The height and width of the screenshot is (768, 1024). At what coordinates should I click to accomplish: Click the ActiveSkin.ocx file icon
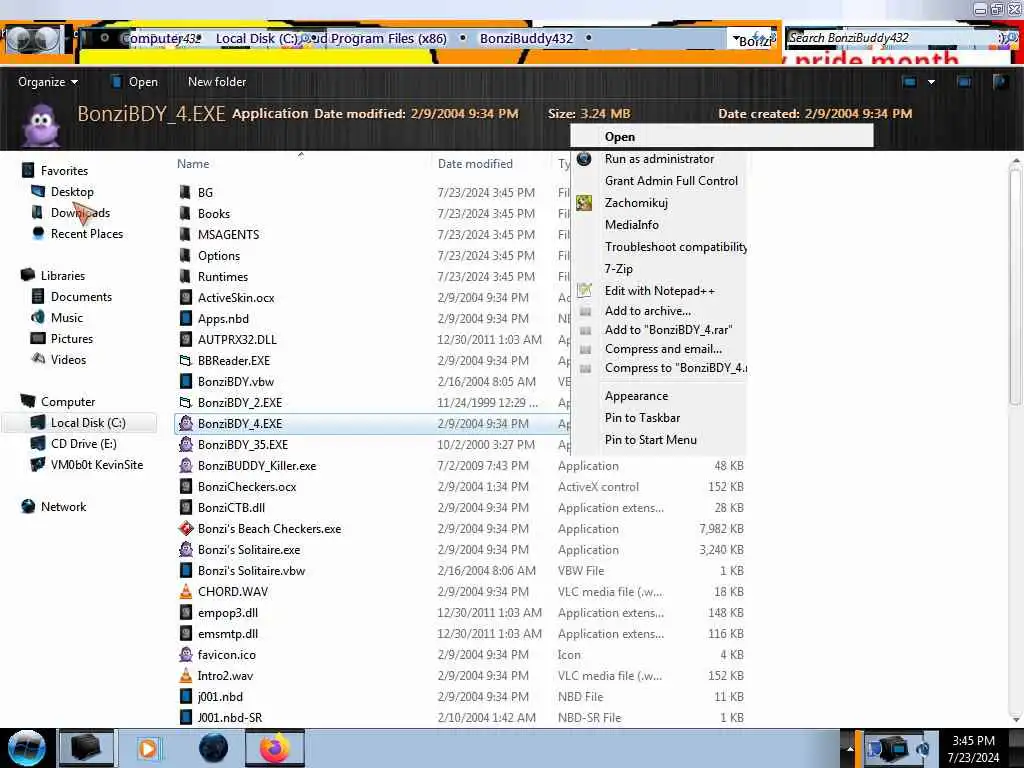pos(185,298)
